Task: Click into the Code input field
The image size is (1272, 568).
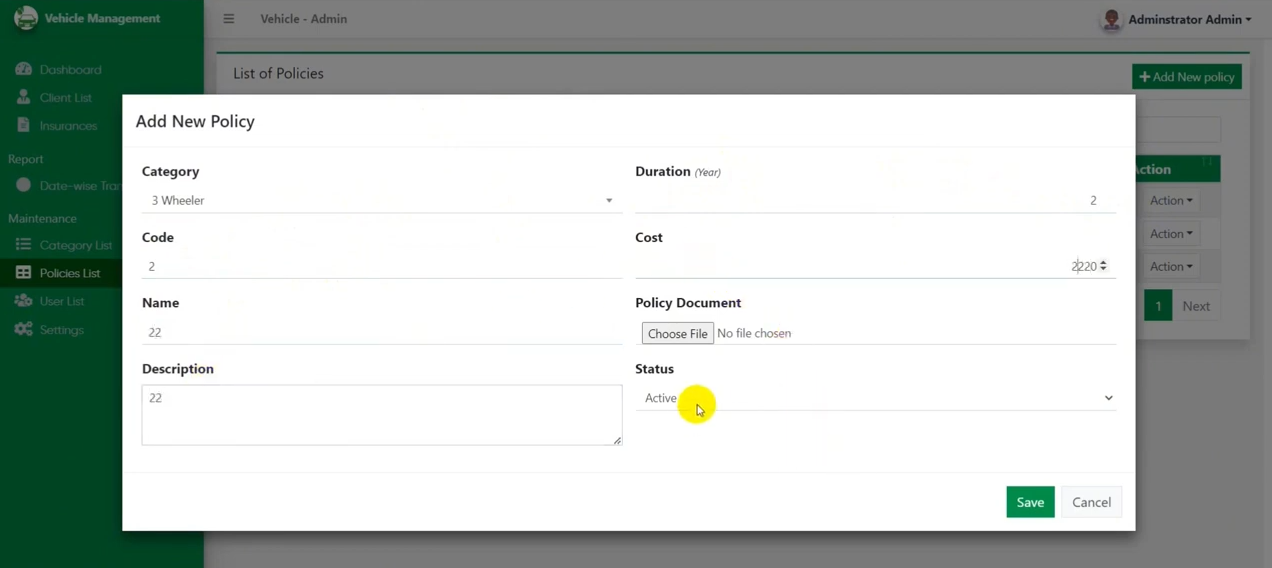Action: tap(381, 267)
